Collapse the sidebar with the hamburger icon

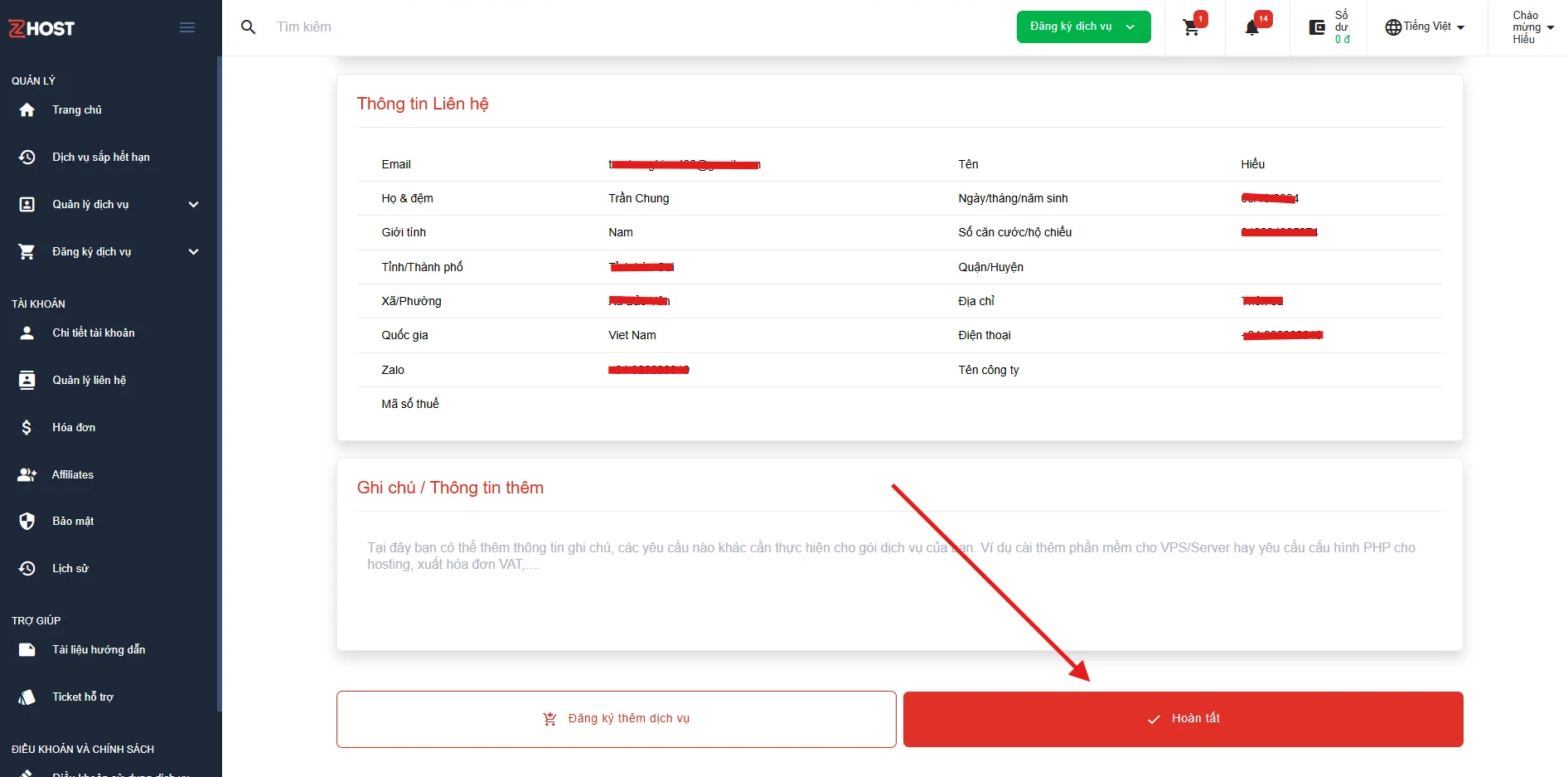point(187,27)
